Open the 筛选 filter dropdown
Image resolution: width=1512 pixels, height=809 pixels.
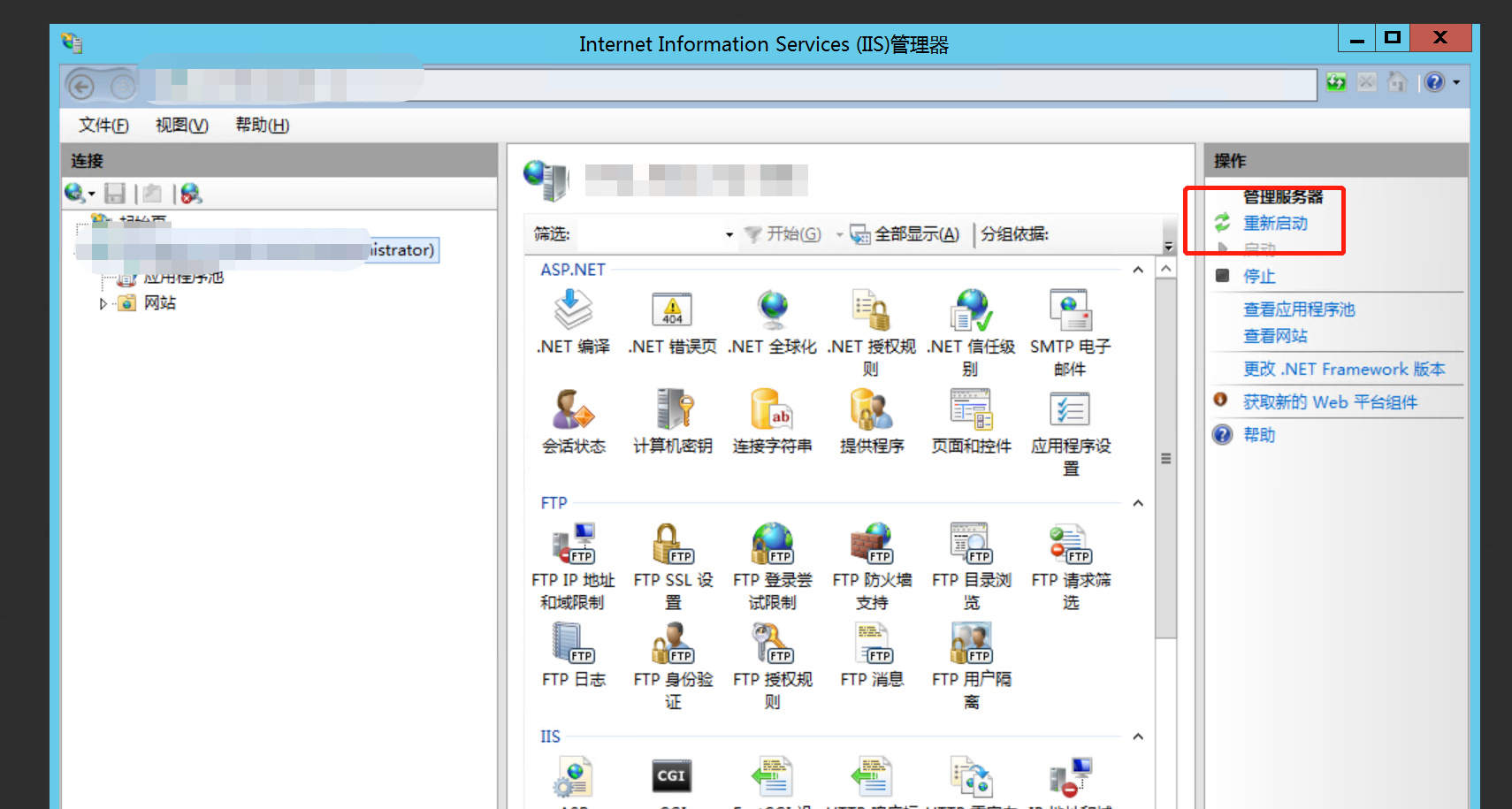pos(729,234)
